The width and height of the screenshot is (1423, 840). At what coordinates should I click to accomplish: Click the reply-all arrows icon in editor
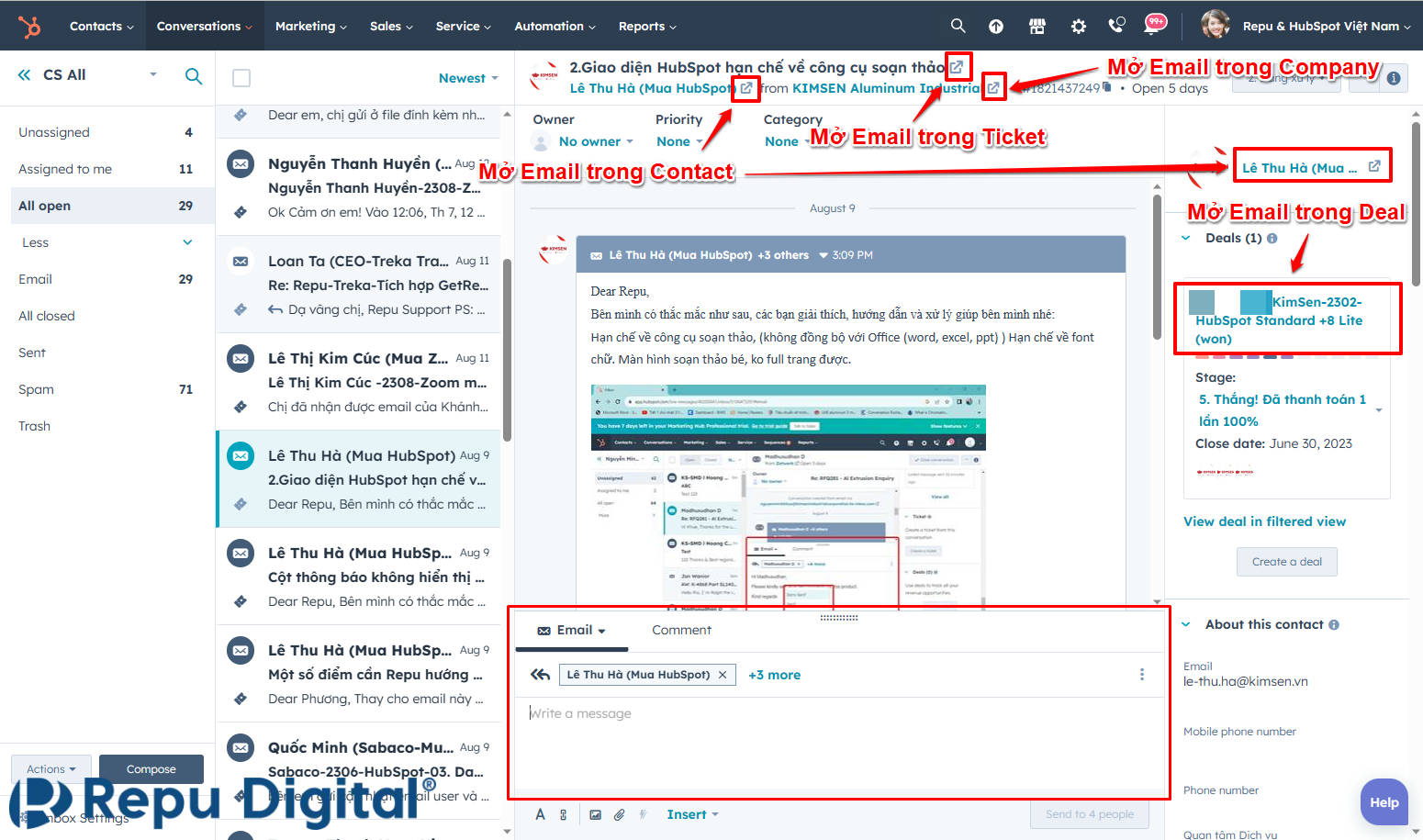(x=541, y=675)
